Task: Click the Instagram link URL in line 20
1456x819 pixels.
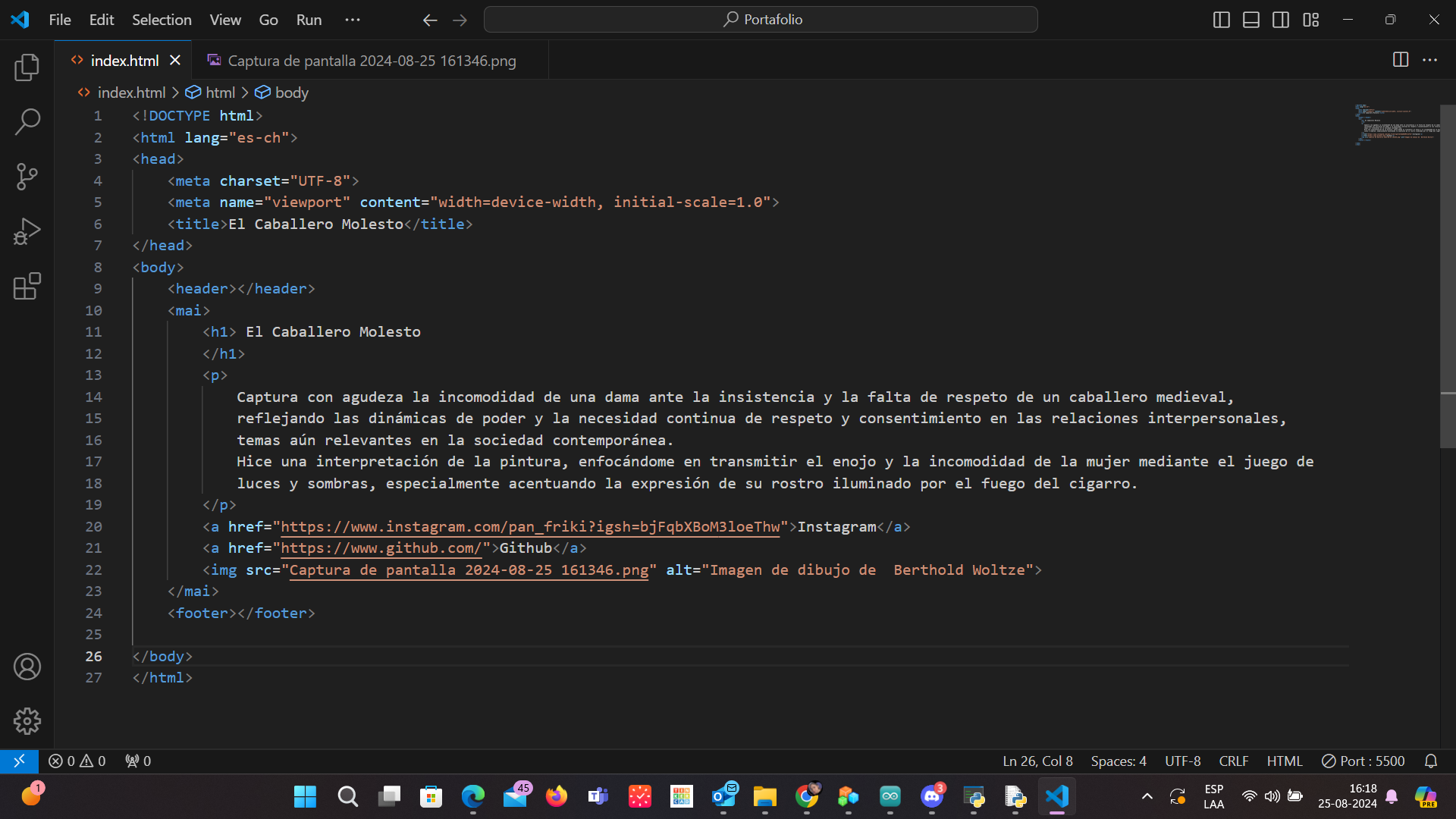Action: pos(530,527)
